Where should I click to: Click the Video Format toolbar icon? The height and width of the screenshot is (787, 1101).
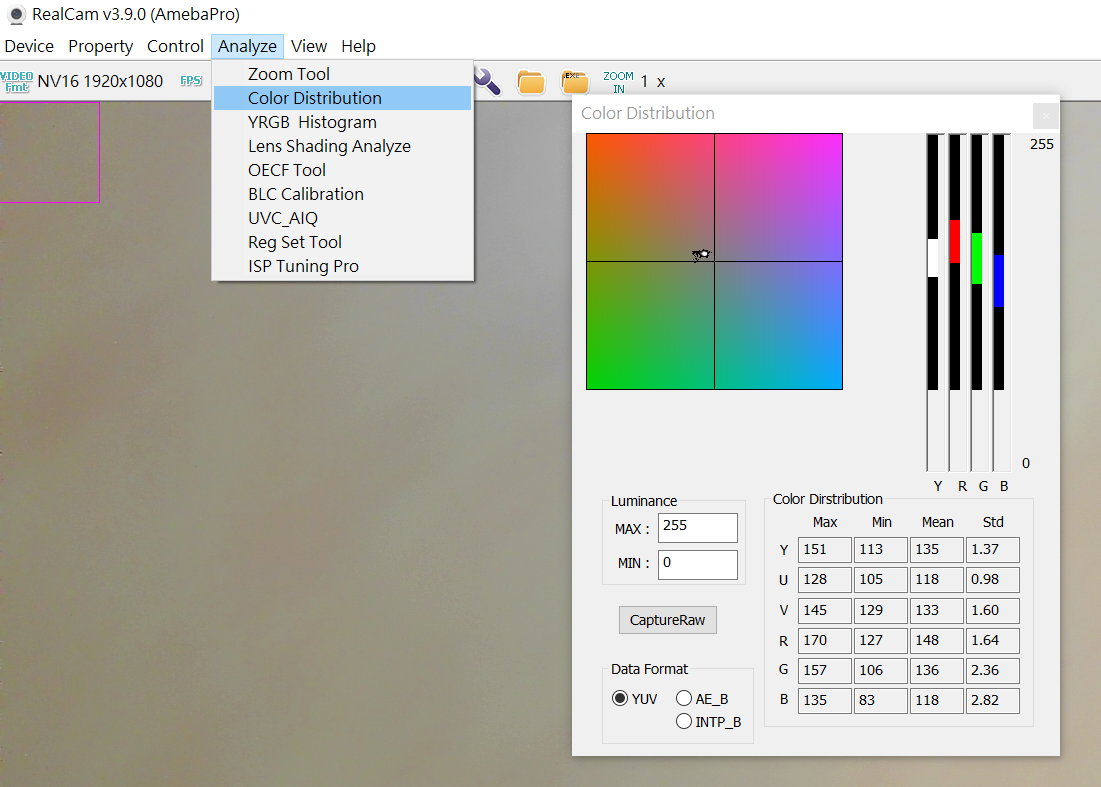[x=17, y=81]
